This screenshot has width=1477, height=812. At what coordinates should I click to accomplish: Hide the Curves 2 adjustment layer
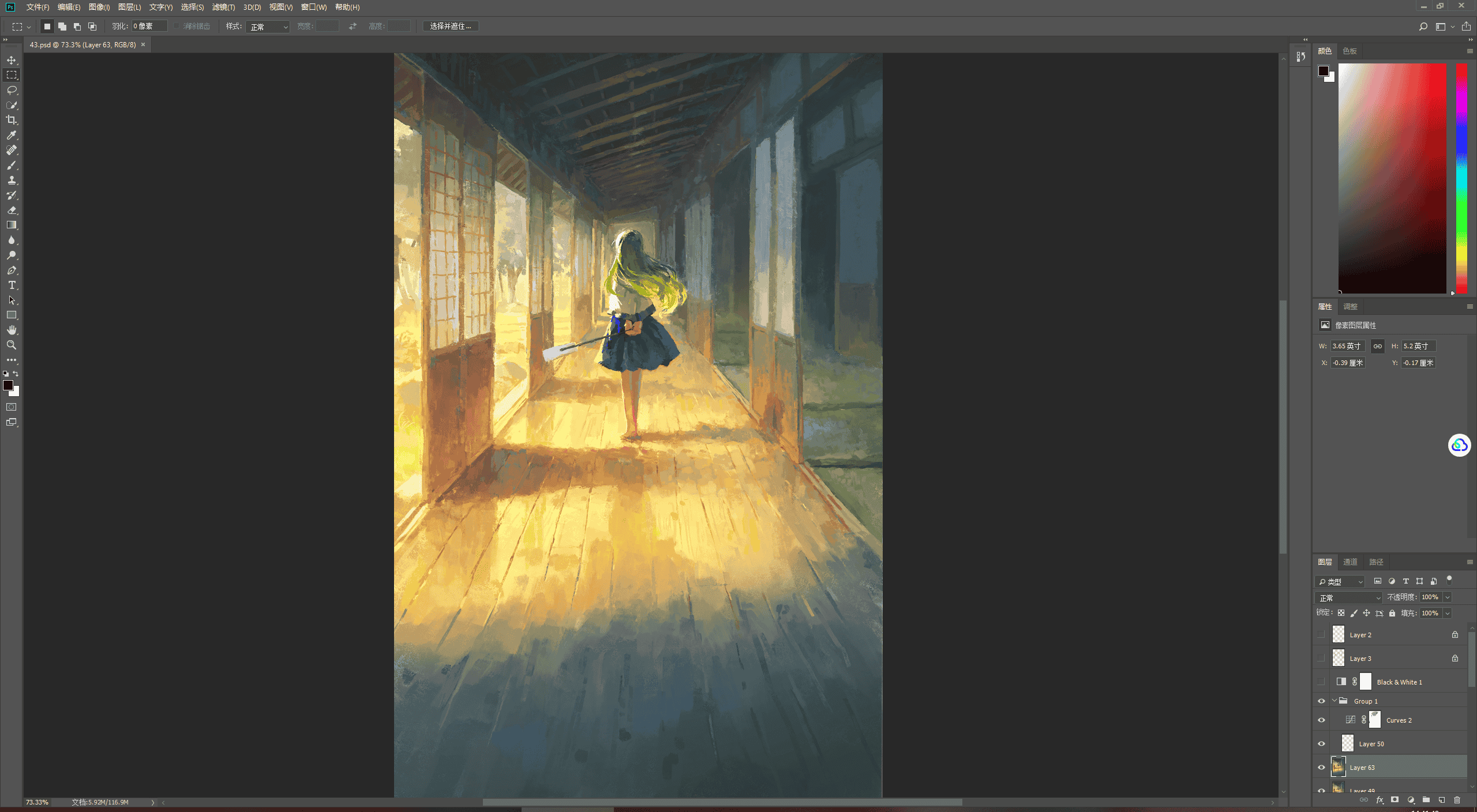[1321, 720]
